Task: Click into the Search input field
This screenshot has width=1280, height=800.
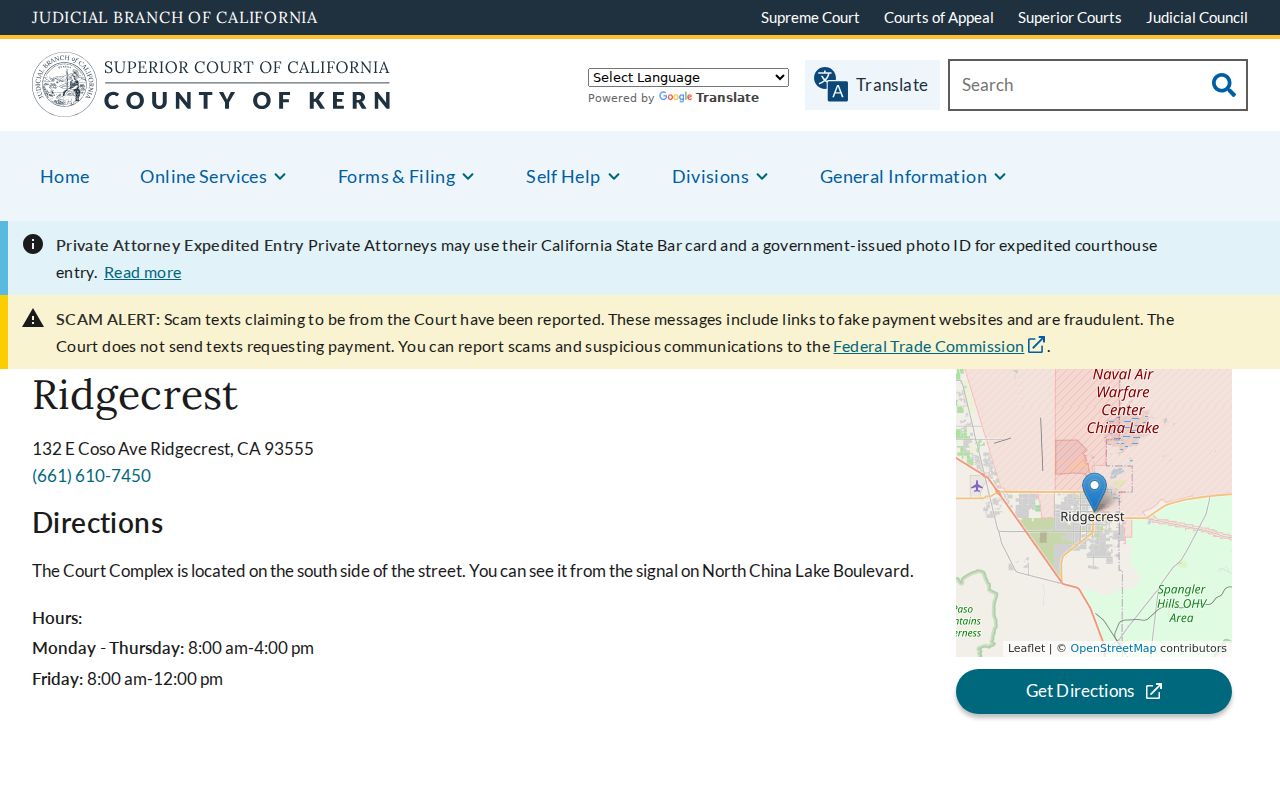Action: tap(1075, 85)
